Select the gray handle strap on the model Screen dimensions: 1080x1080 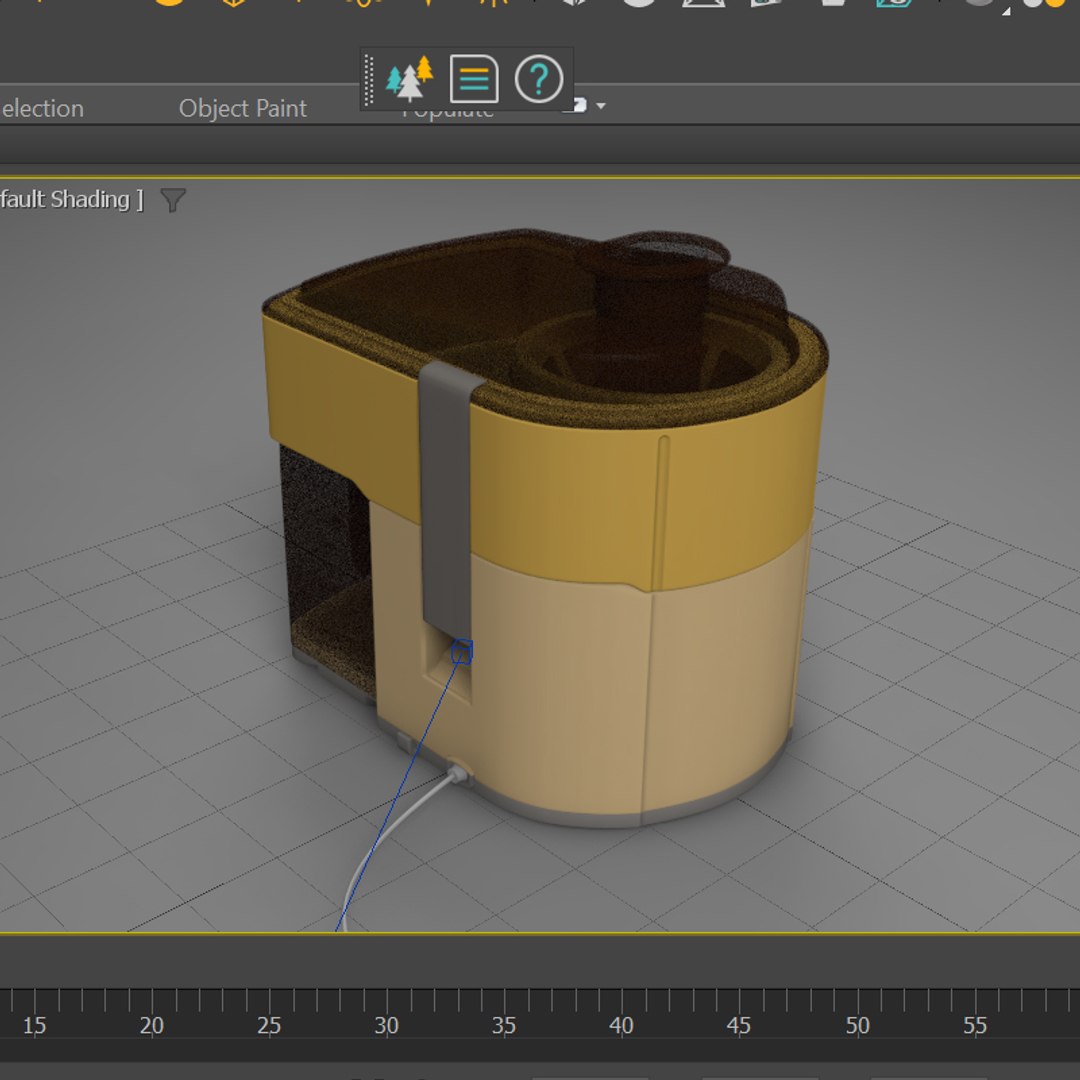448,503
